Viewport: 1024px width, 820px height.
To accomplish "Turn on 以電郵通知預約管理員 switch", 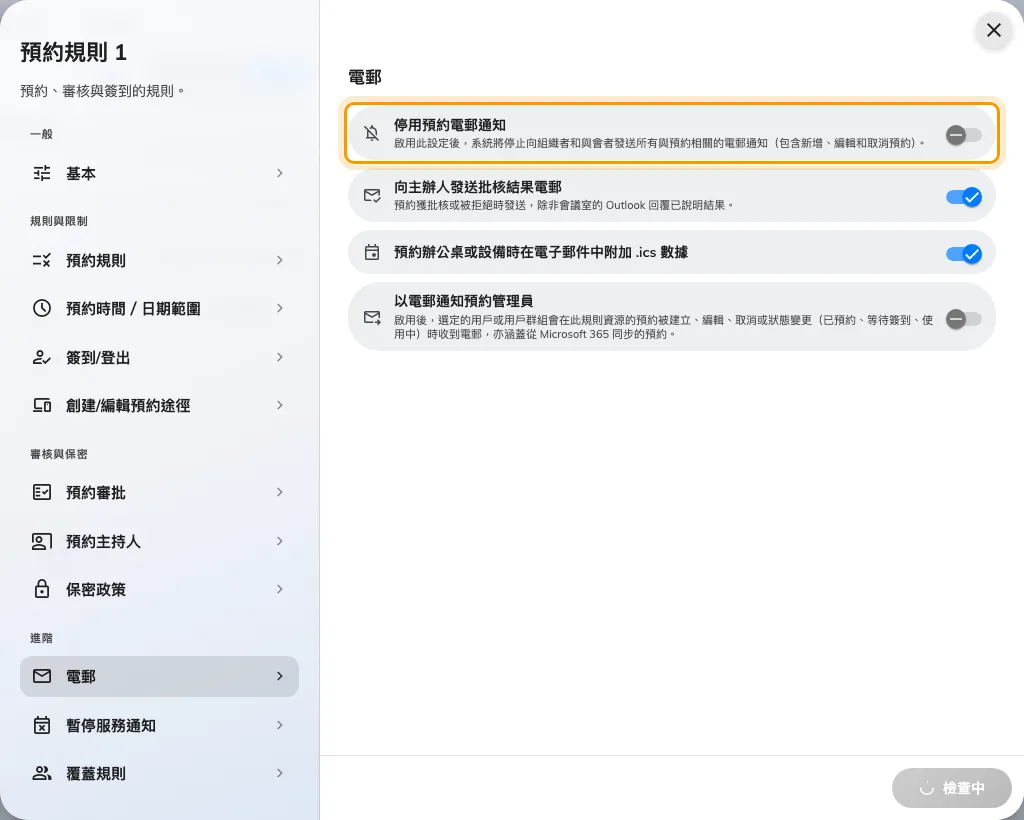I will tap(964, 319).
